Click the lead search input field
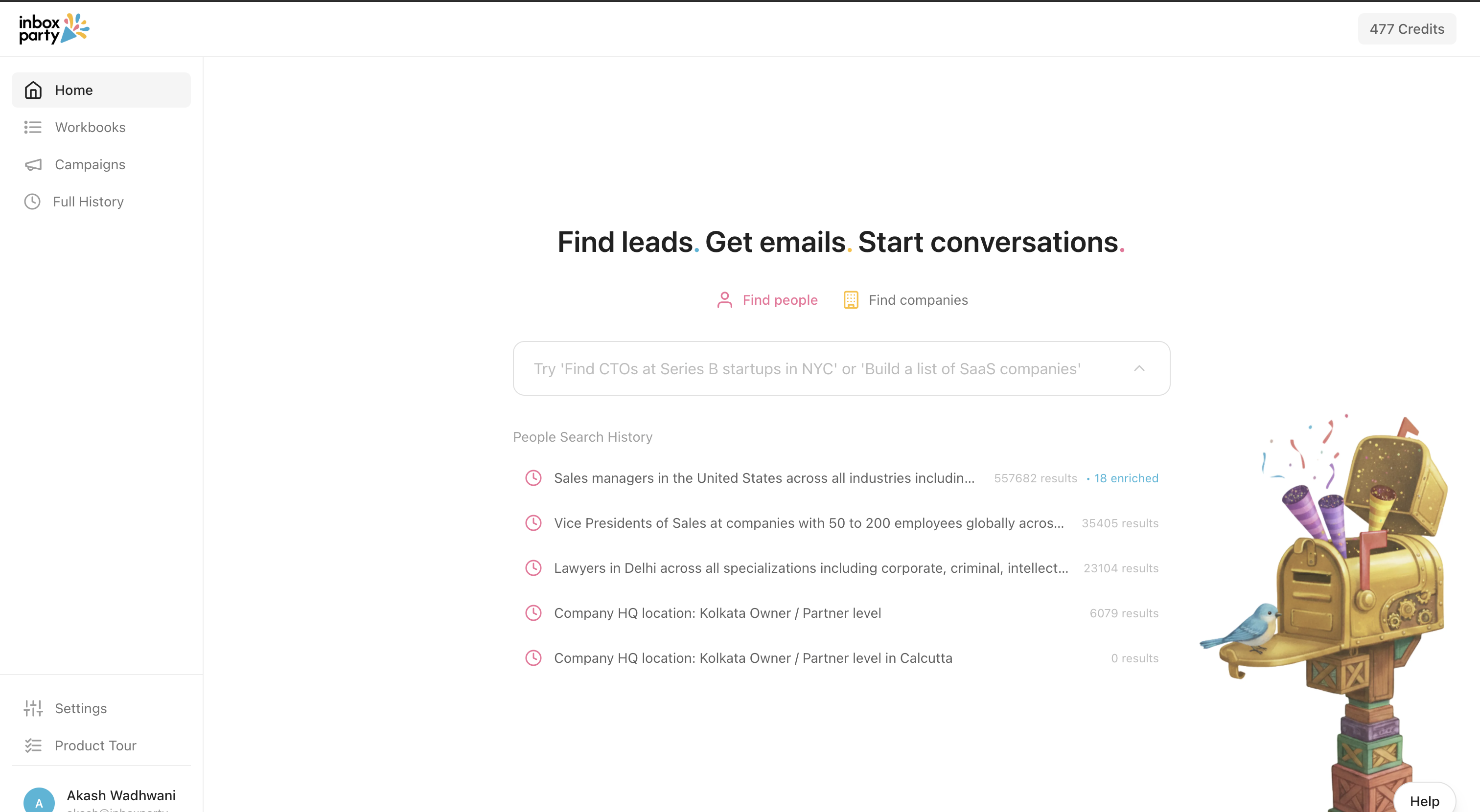Screen dimensions: 1480x812 [807, 369]
